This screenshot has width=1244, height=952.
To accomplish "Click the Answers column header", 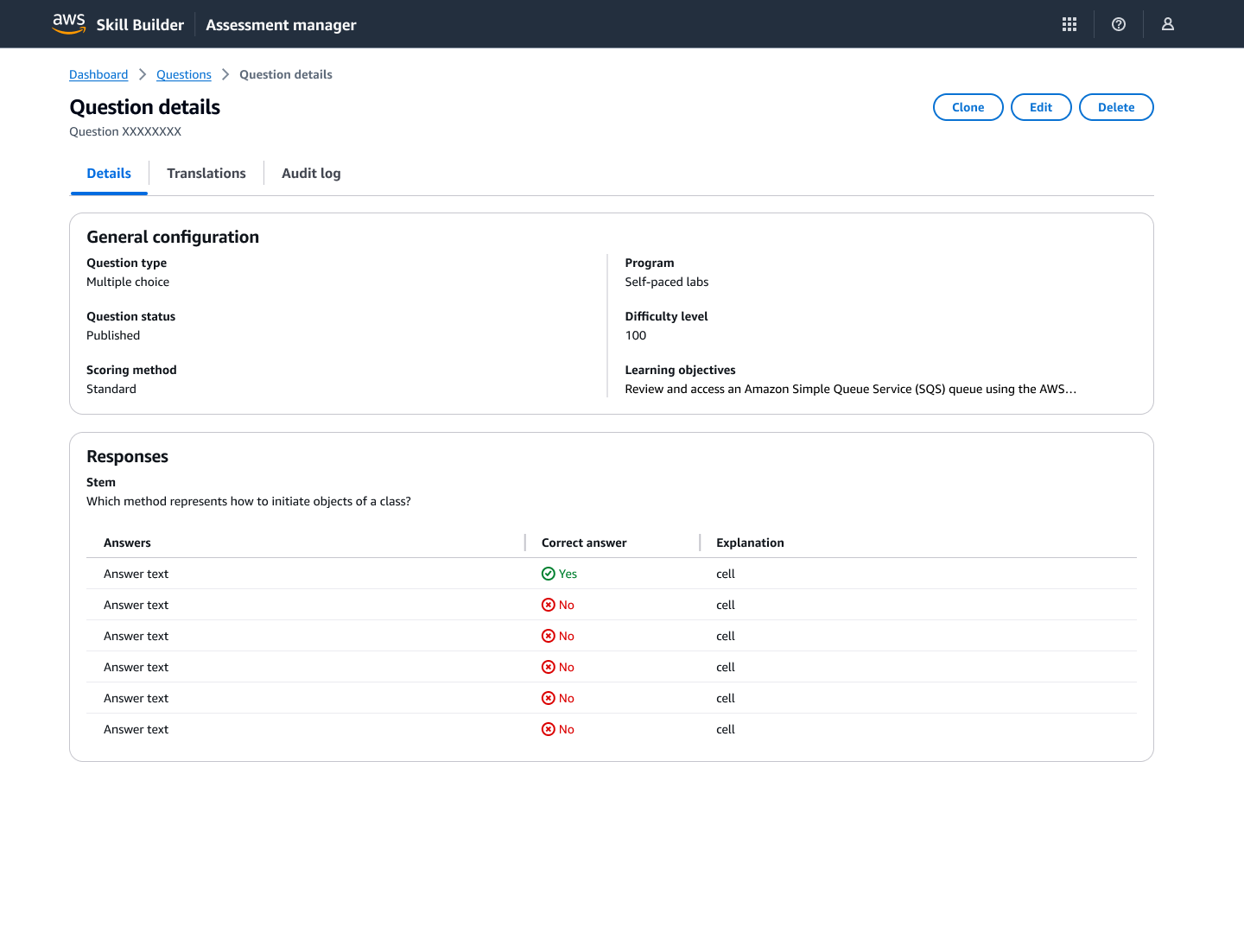I will pyautogui.click(x=127, y=543).
